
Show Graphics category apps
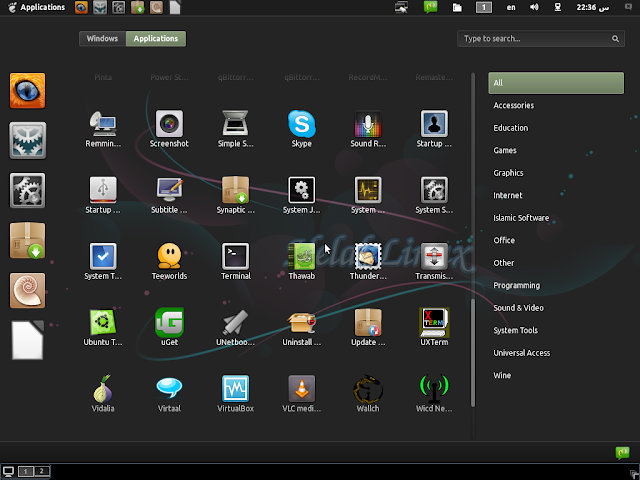point(508,173)
